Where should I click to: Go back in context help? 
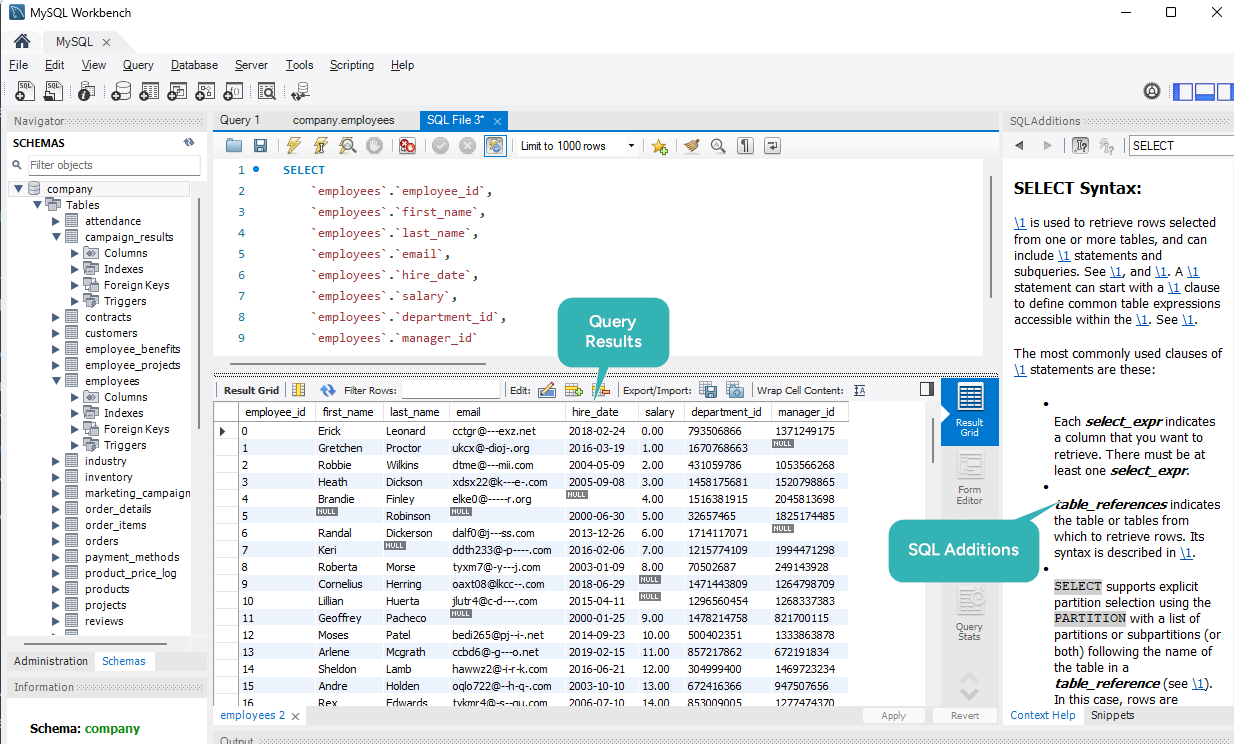pyautogui.click(x=1019, y=146)
